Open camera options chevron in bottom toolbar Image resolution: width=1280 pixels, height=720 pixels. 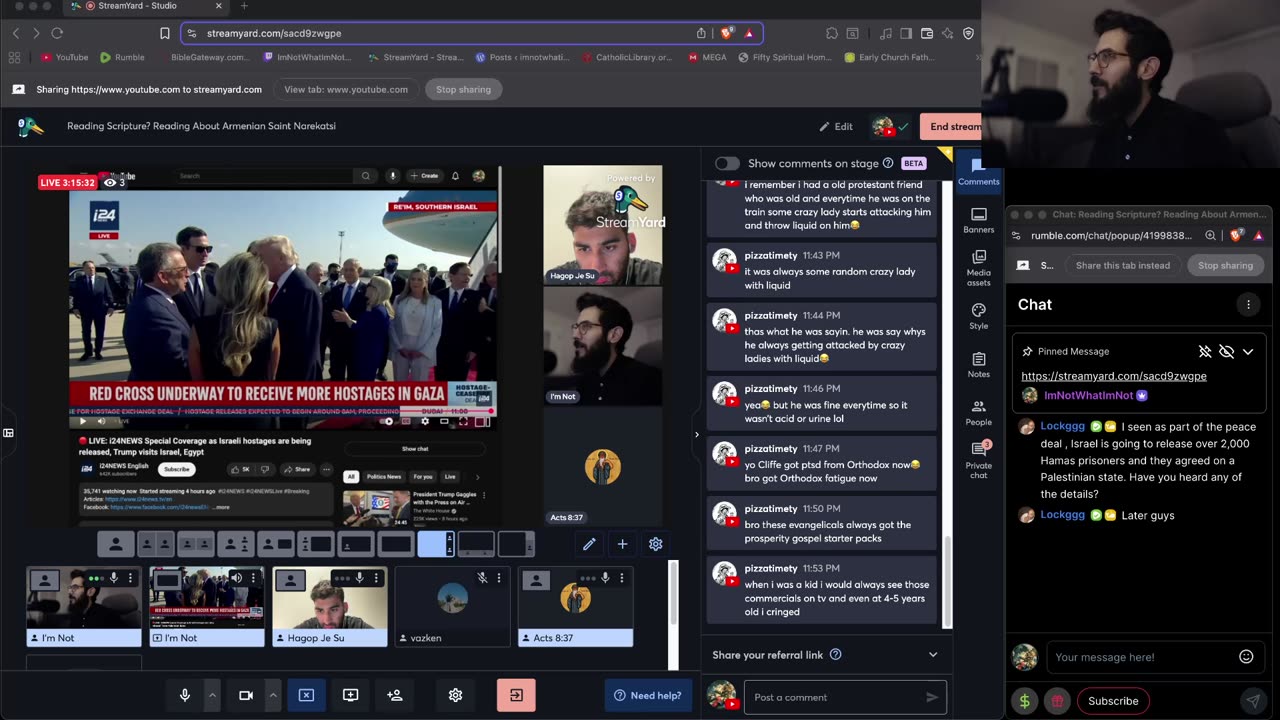click(272, 695)
